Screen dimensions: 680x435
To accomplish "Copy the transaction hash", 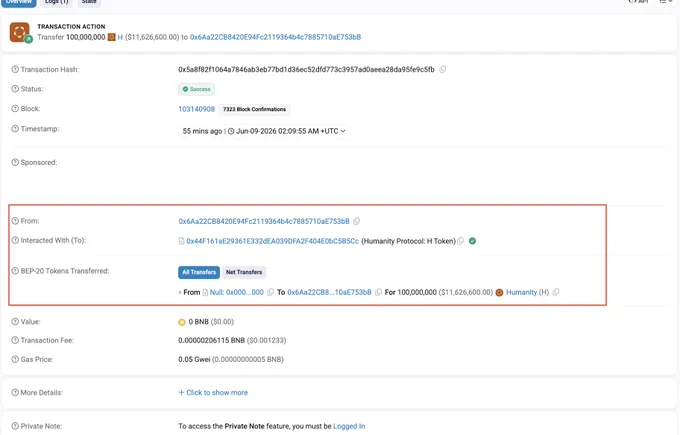I will pyautogui.click(x=442, y=69).
